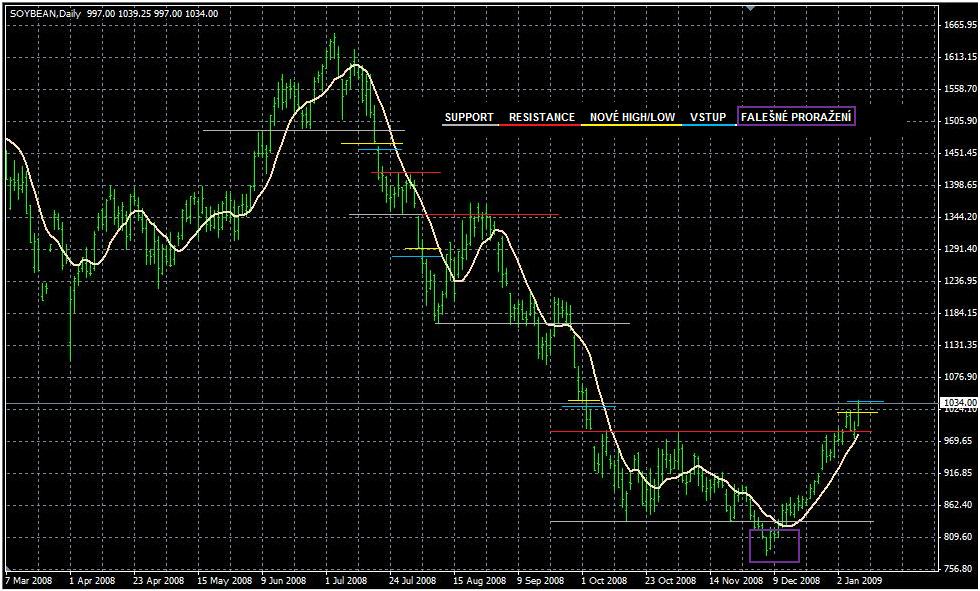980x591 pixels.
Task: Click the SUPPORT legend label
Action: point(469,117)
